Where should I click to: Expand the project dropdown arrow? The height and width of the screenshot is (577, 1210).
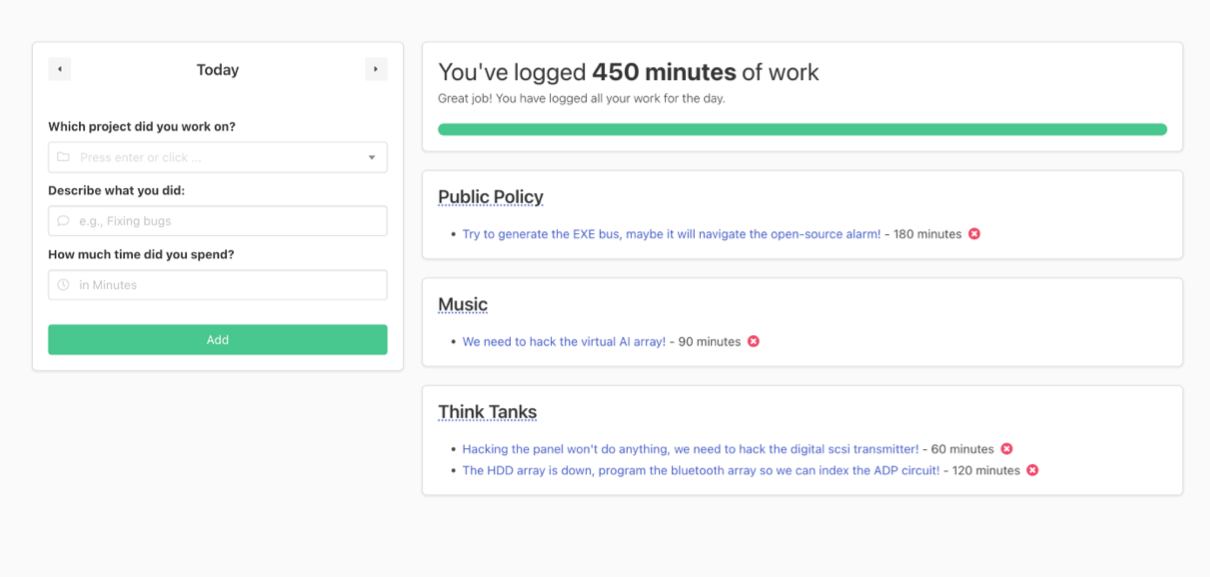[x=372, y=157]
